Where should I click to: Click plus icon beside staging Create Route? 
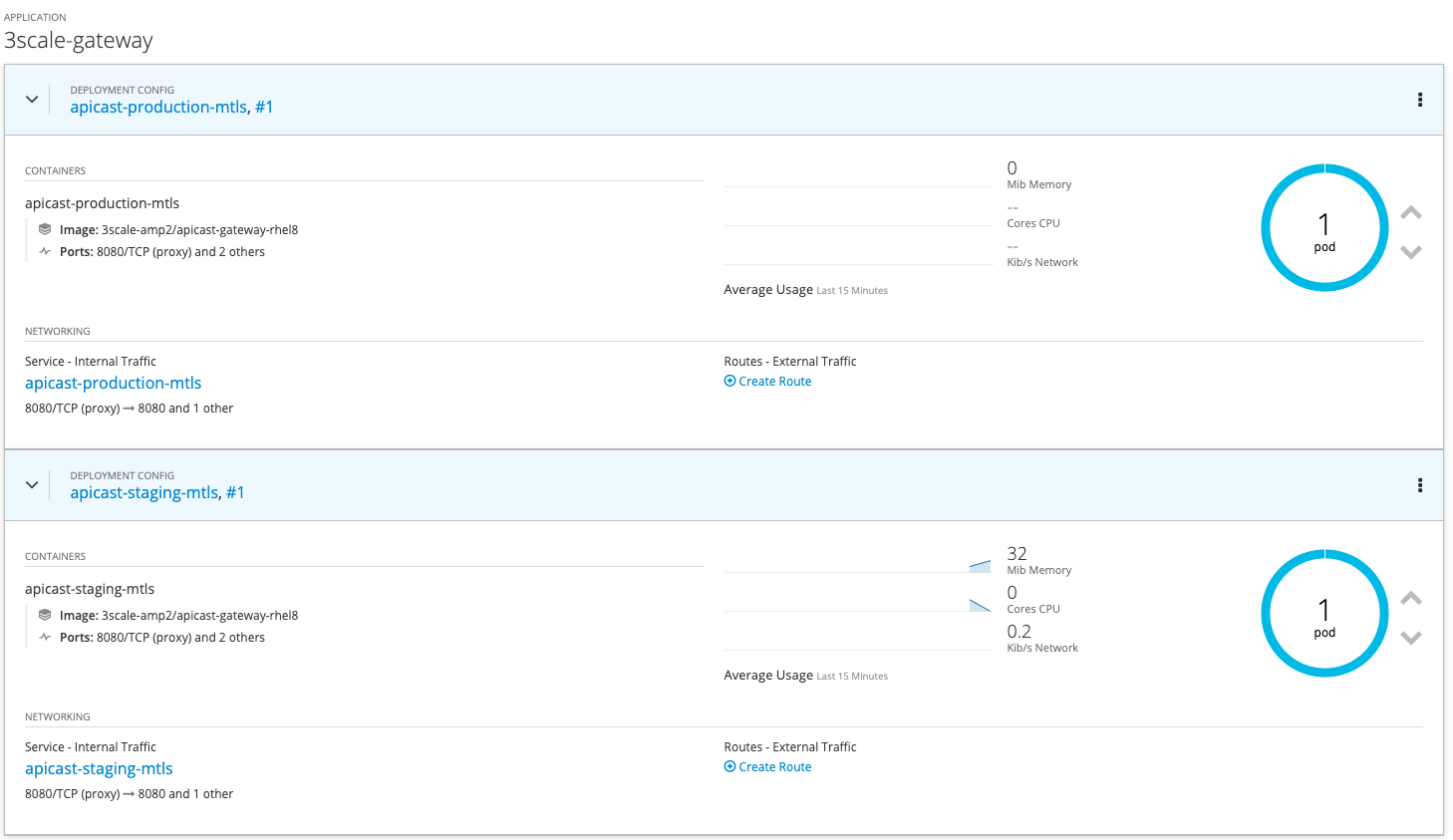click(729, 767)
